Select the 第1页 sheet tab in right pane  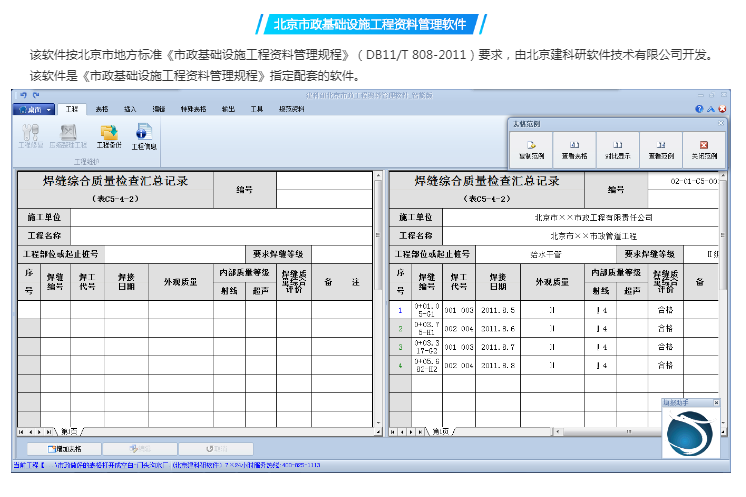441,431
